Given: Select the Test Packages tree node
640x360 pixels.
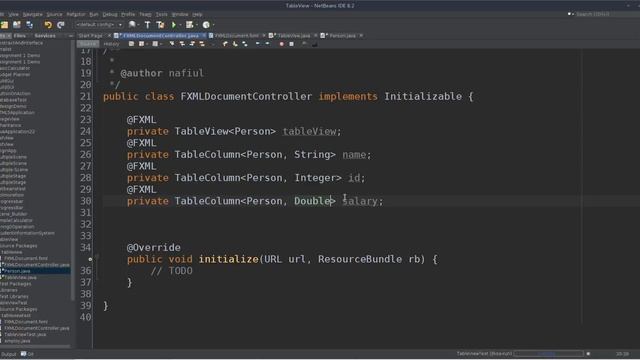Looking at the screenshot, I should click(x=16, y=284).
